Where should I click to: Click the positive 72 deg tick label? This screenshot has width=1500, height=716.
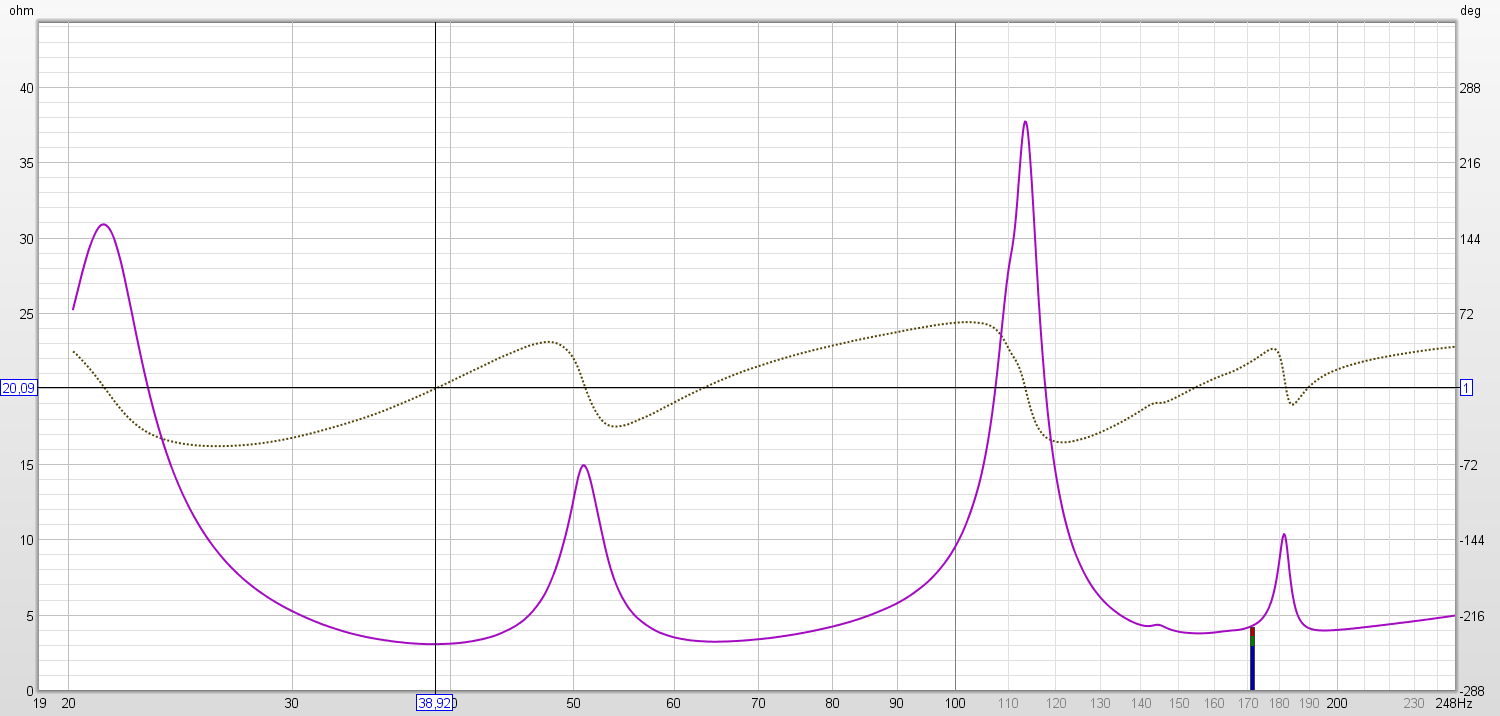tap(1467, 314)
